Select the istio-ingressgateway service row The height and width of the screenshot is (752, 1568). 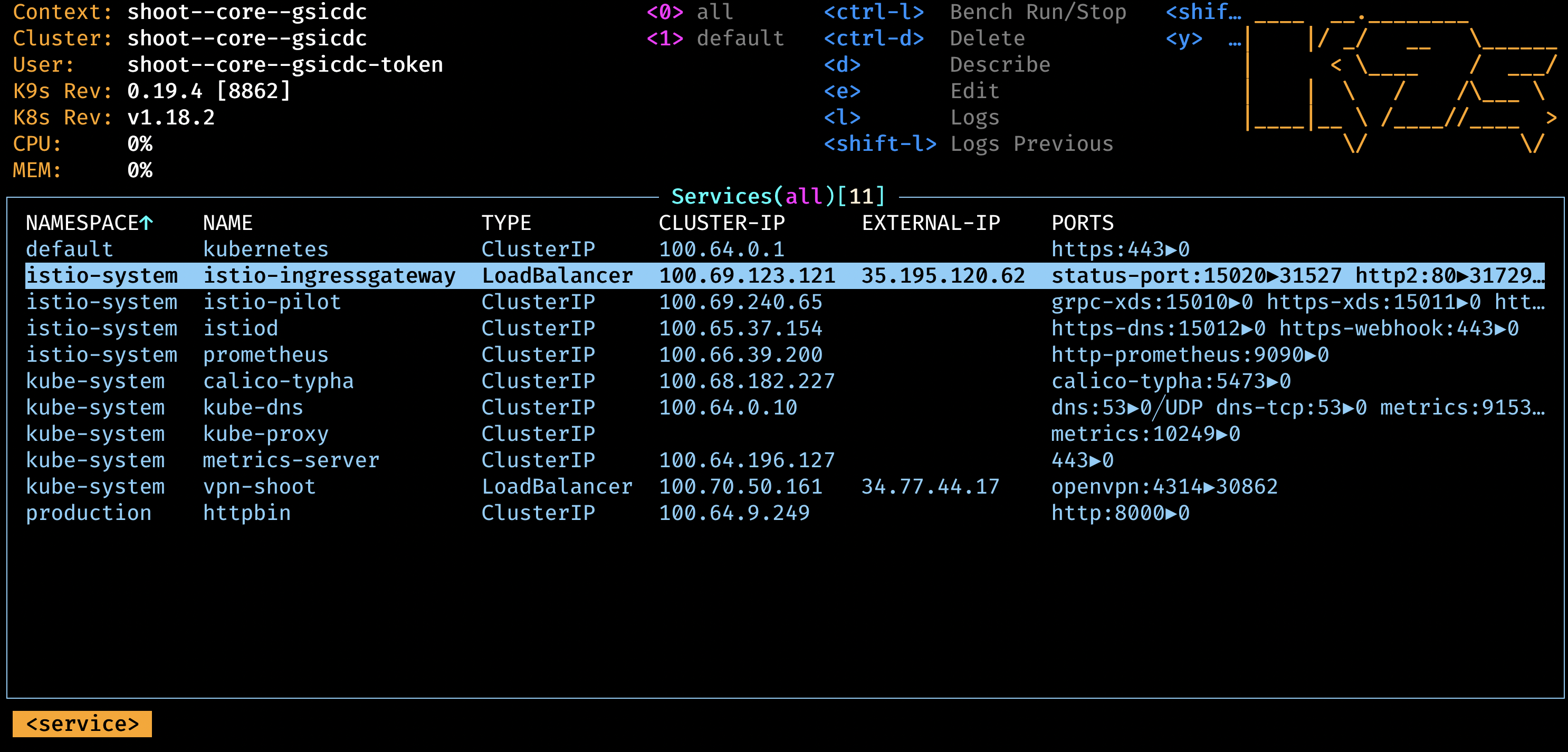pos(329,276)
